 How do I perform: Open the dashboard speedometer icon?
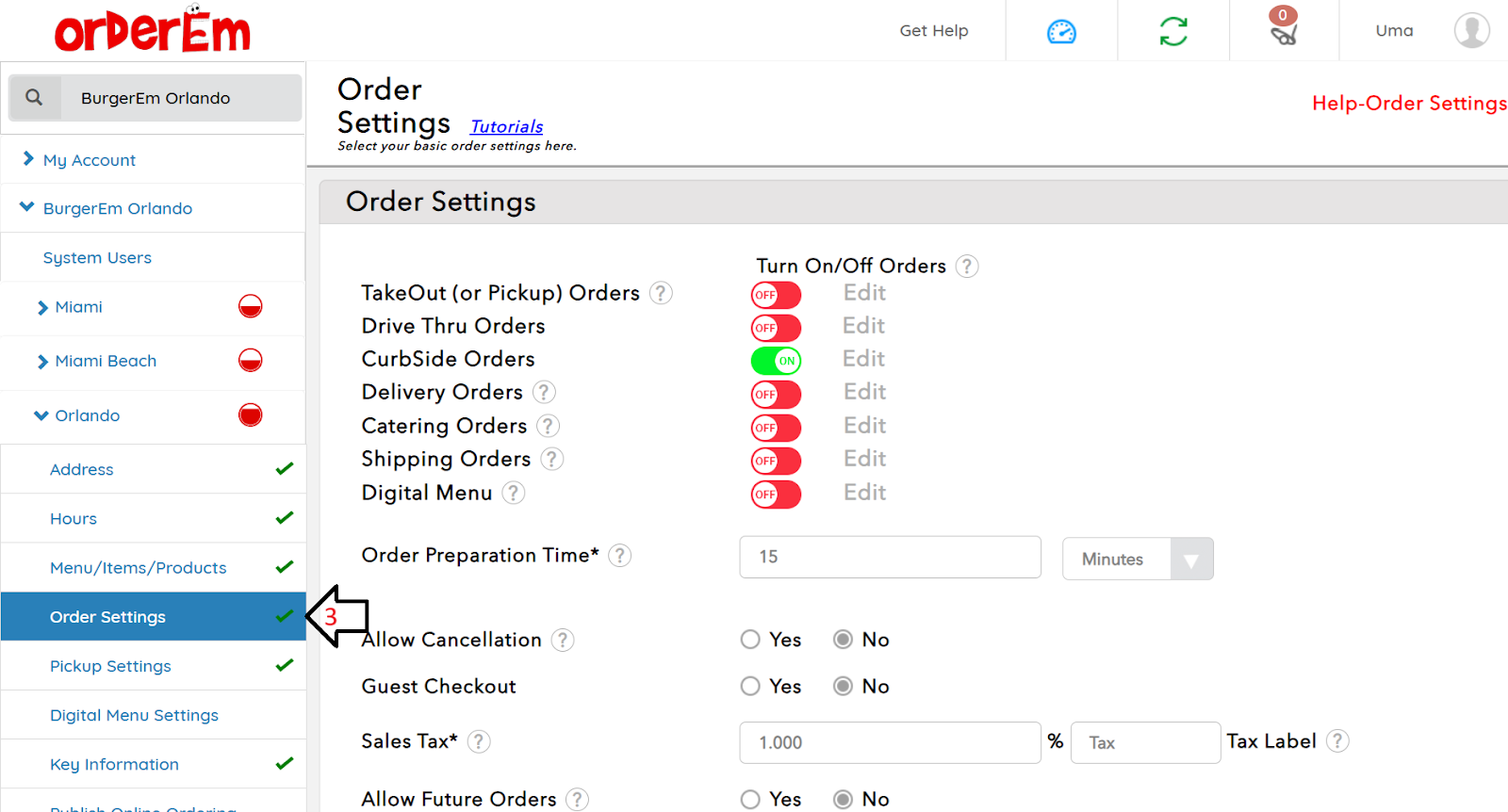tap(1061, 31)
